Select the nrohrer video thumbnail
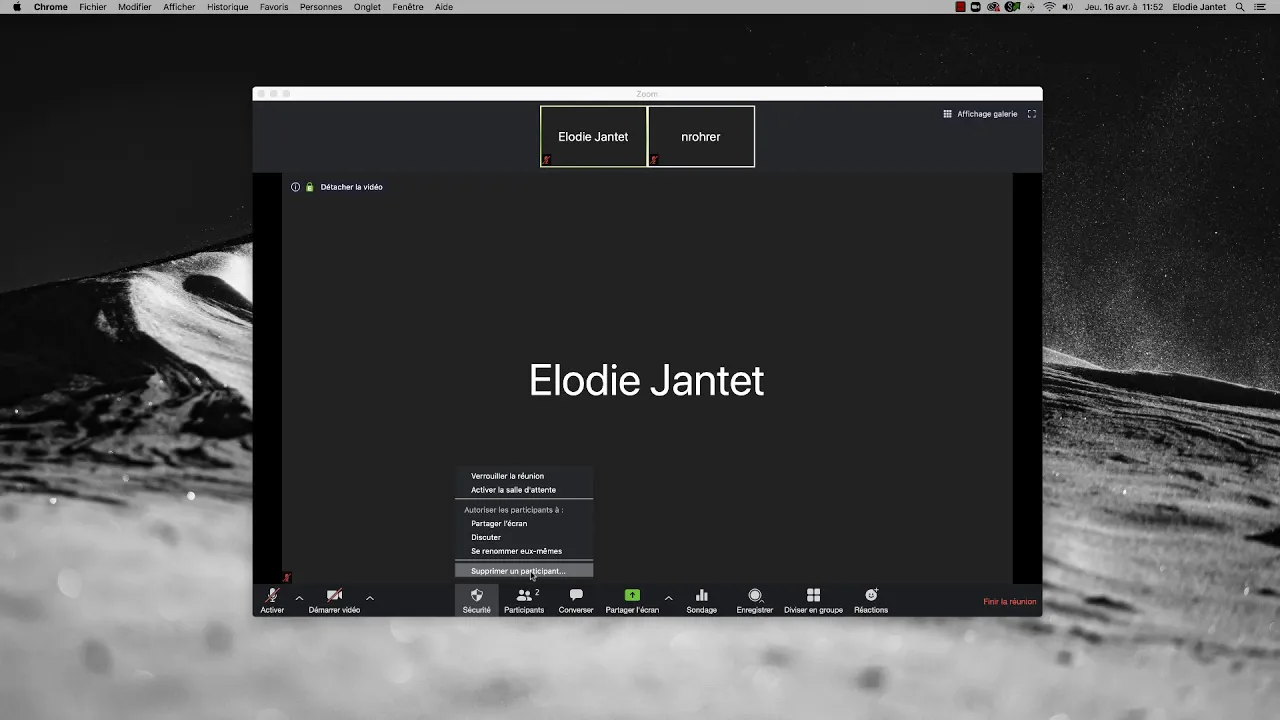The height and width of the screenshot is (720, 1280). 701,136
